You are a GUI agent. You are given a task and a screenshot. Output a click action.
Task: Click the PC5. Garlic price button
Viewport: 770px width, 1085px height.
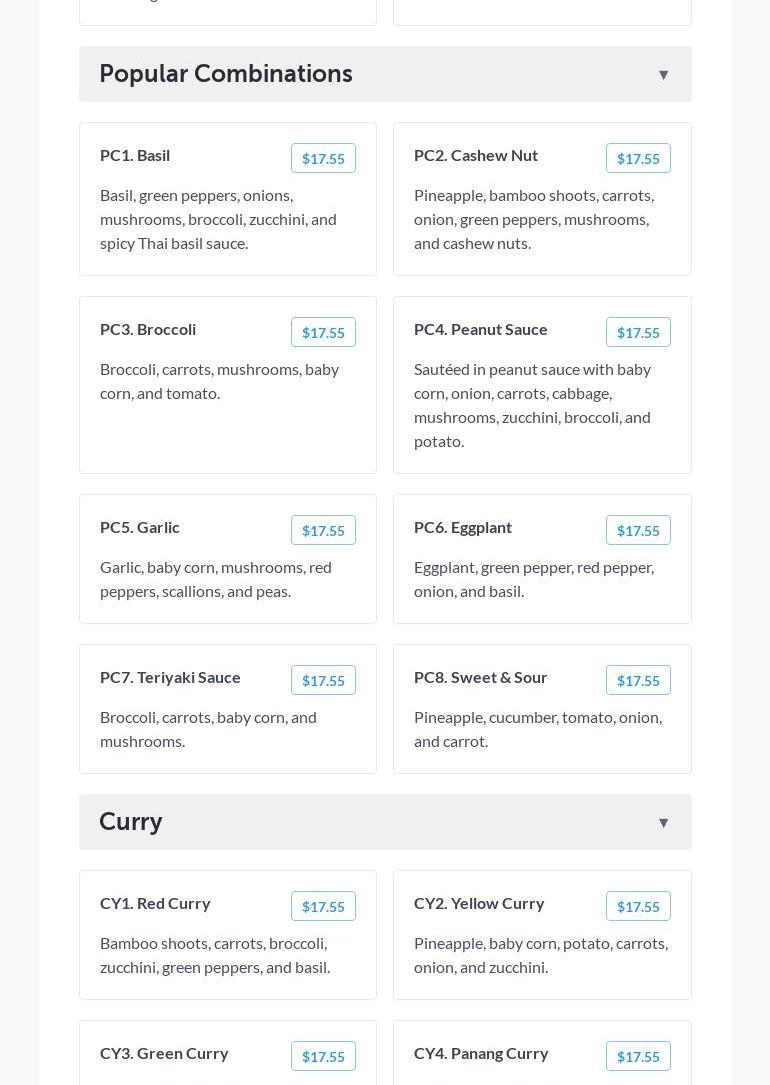point(323,530)
